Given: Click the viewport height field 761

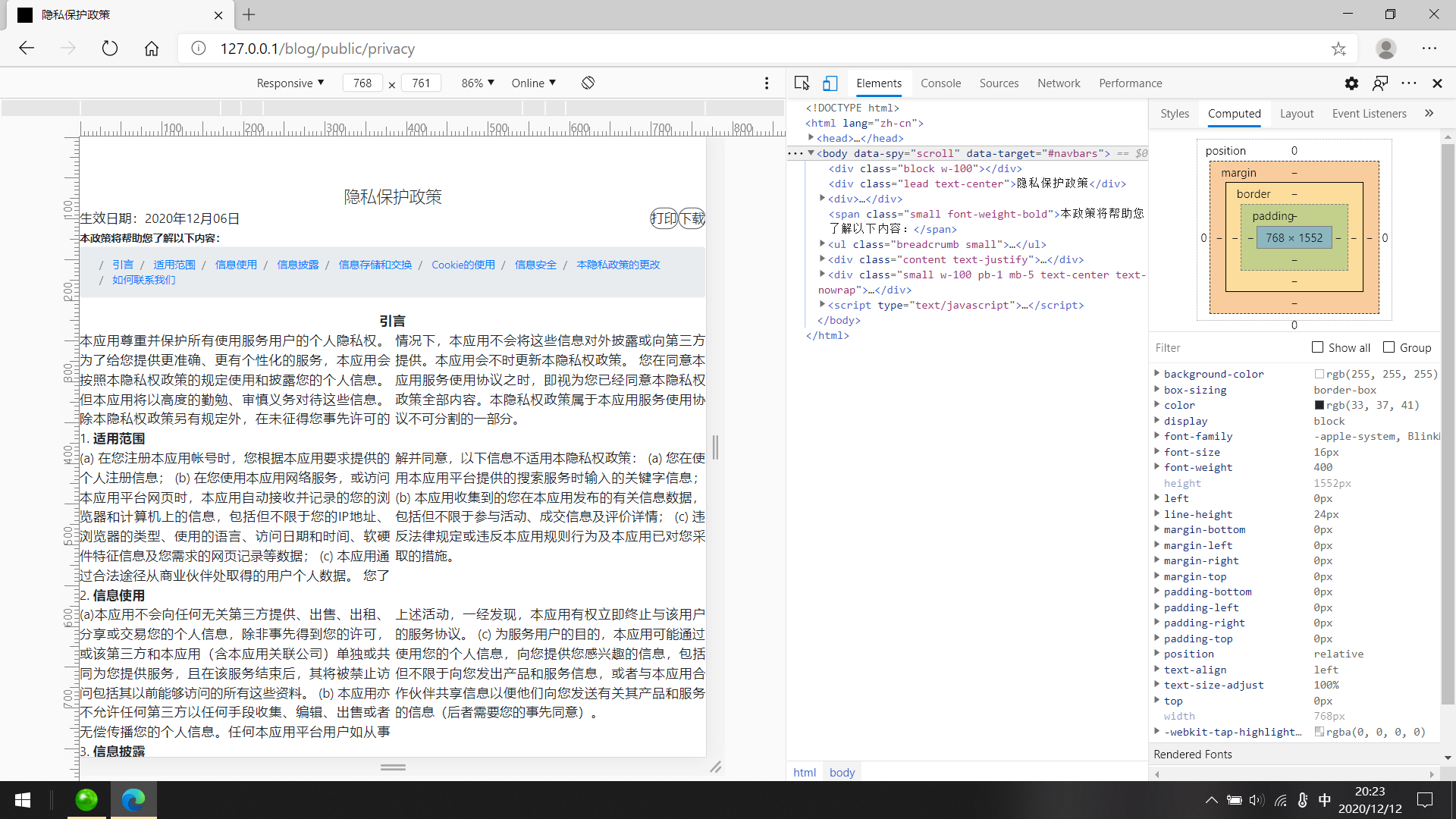Looking at the screenshot, I should [x=421, y=83].
